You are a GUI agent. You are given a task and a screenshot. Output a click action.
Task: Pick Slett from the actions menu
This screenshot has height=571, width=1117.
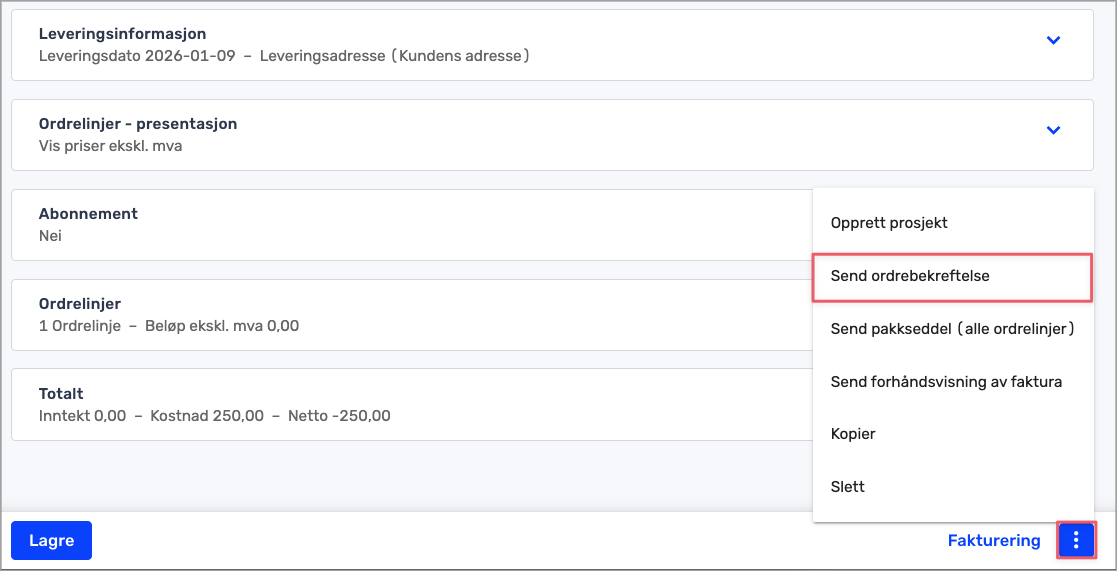pyautogui.click(x=847, y=487)
